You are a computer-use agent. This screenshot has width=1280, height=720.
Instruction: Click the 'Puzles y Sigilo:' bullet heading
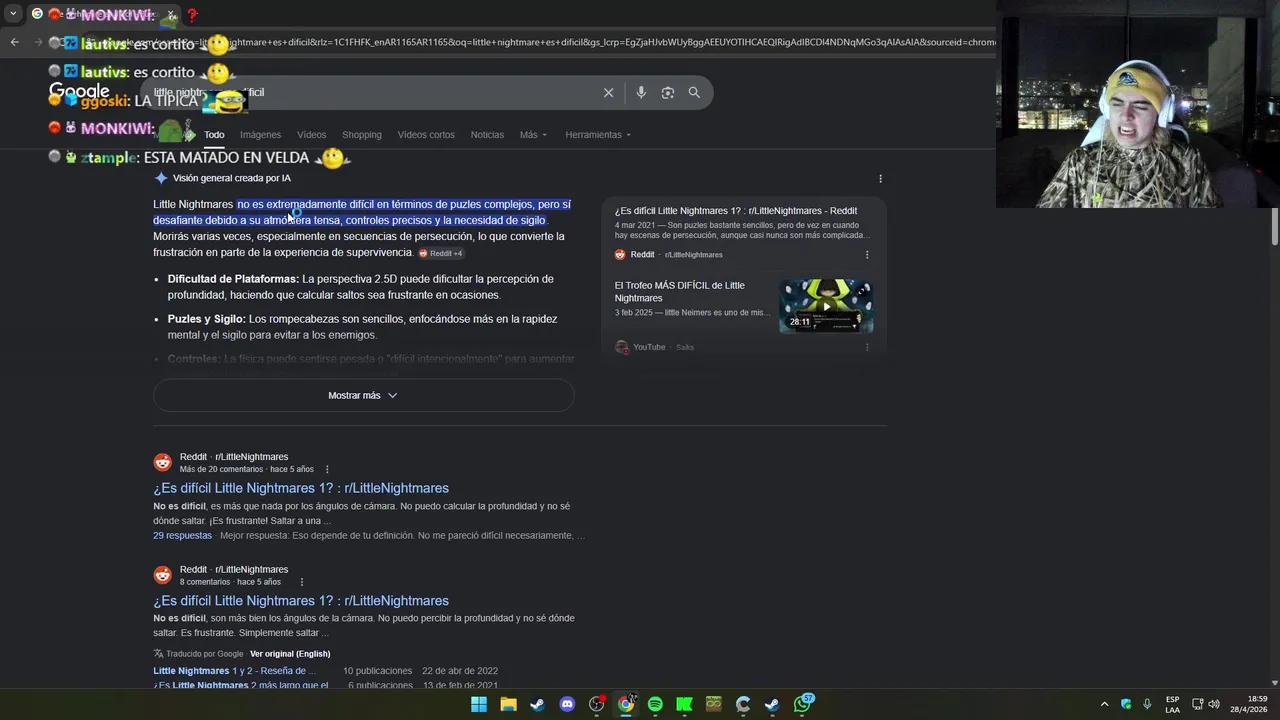(206, 319)
